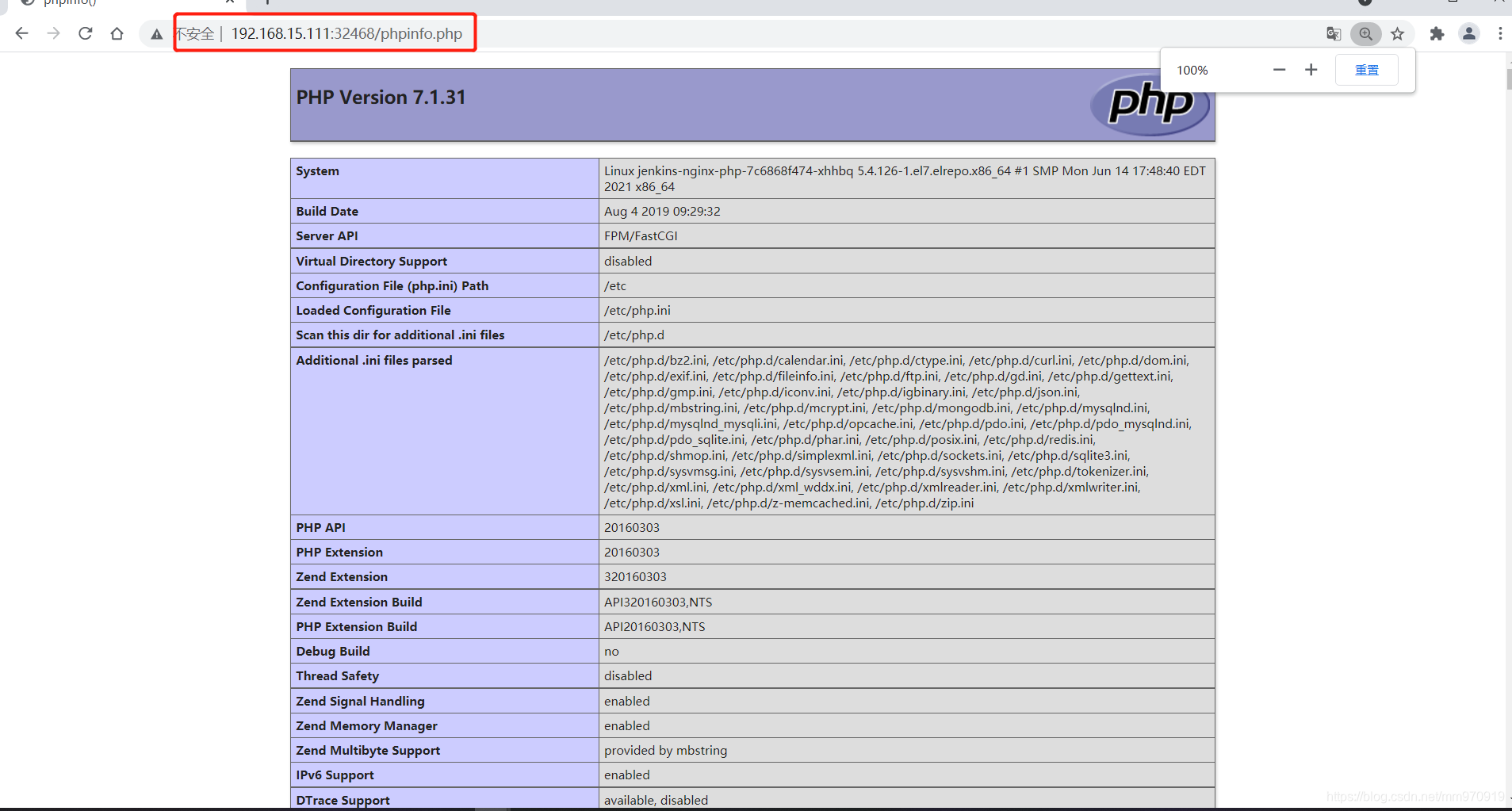Open the translate page icon
1512x811 pixels.
[x=1334, y=33]
